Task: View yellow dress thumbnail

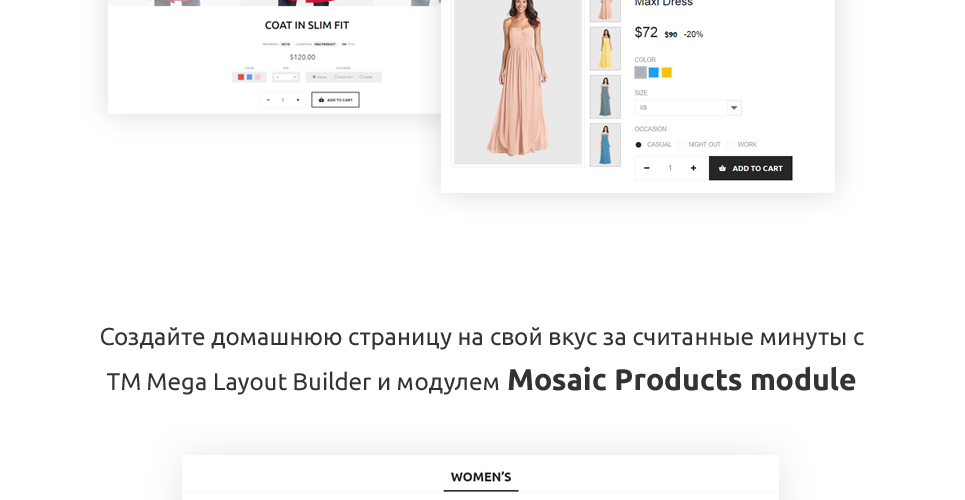Action: click(605, 49)
